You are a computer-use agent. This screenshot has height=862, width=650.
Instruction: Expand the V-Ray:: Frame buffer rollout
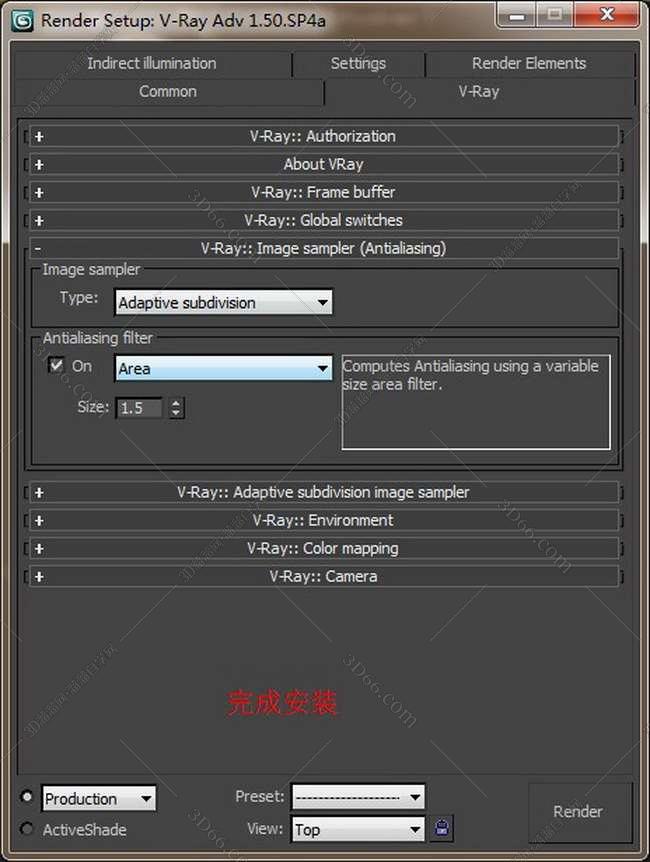coord(323,192)
